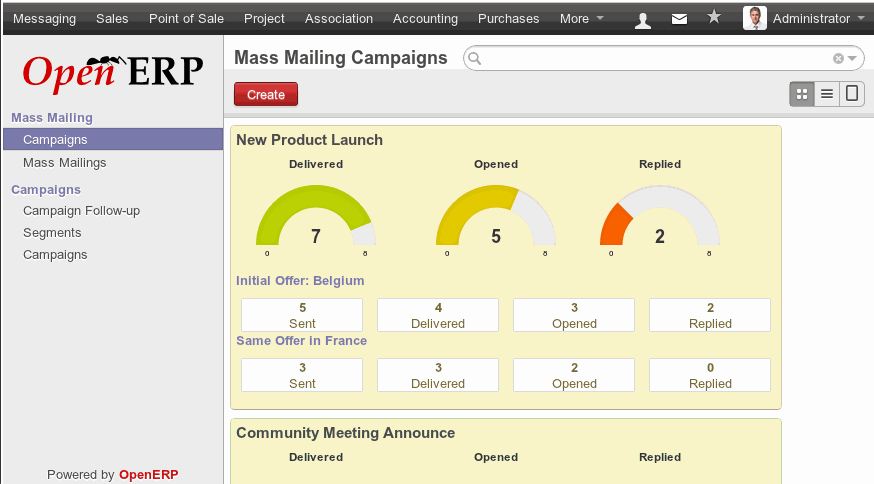Open the Messaging menu
This screenshot has height=484, width=874.
[x=45, y=18]
